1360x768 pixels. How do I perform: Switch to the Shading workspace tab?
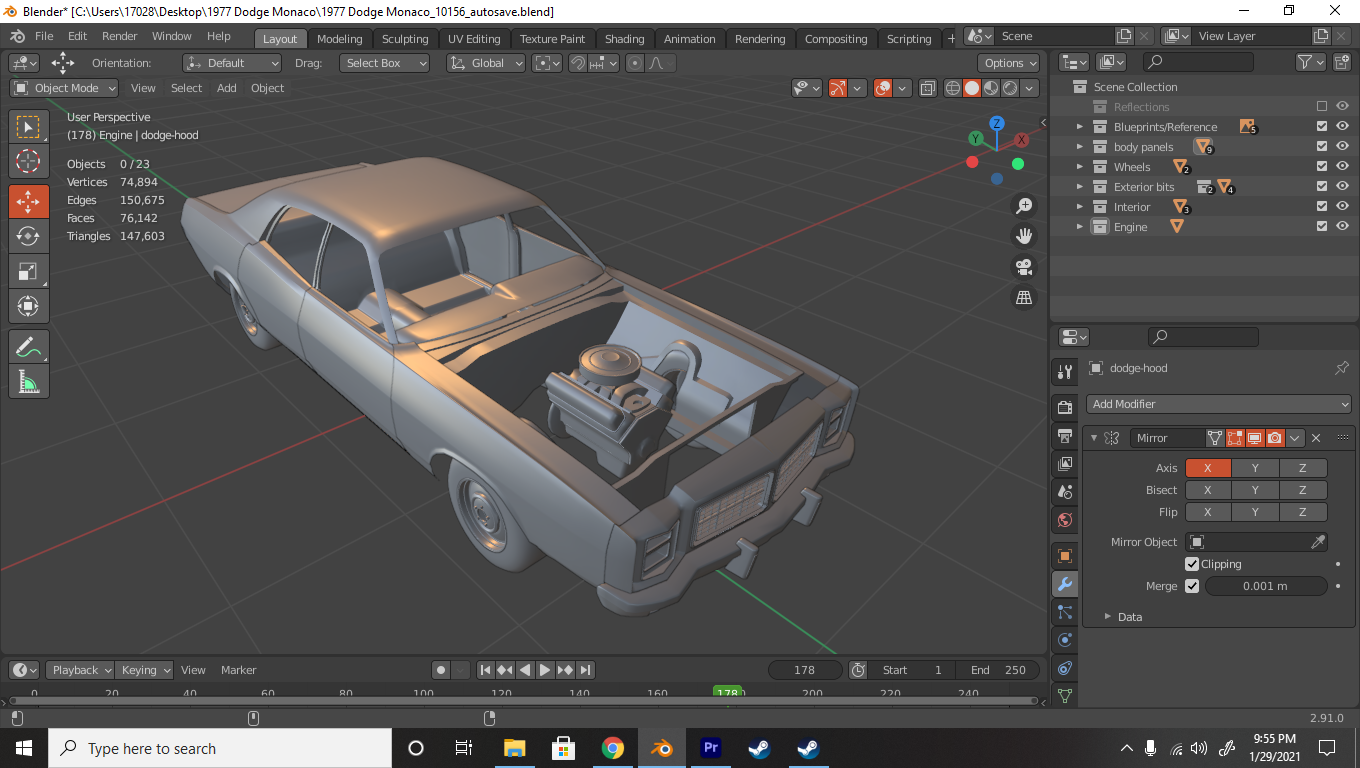pos(625,39)
